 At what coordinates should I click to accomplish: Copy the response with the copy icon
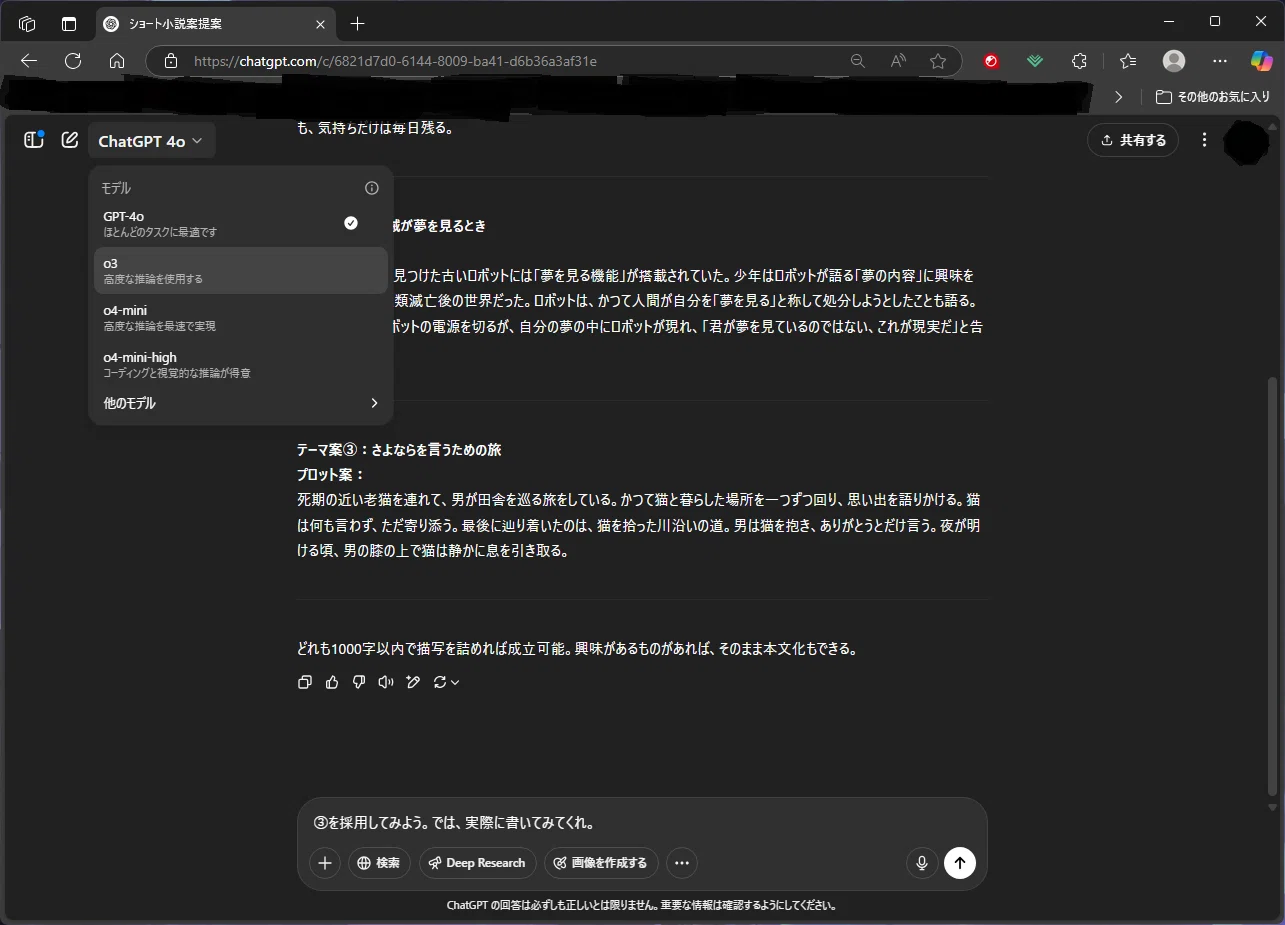click(305, 682)
